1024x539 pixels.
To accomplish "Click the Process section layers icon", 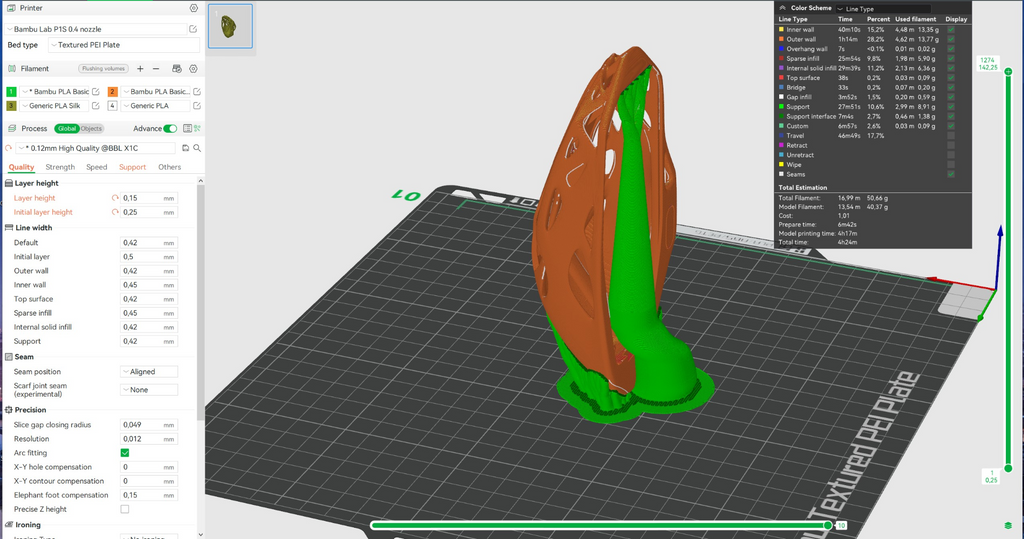I will coord(11,129).
